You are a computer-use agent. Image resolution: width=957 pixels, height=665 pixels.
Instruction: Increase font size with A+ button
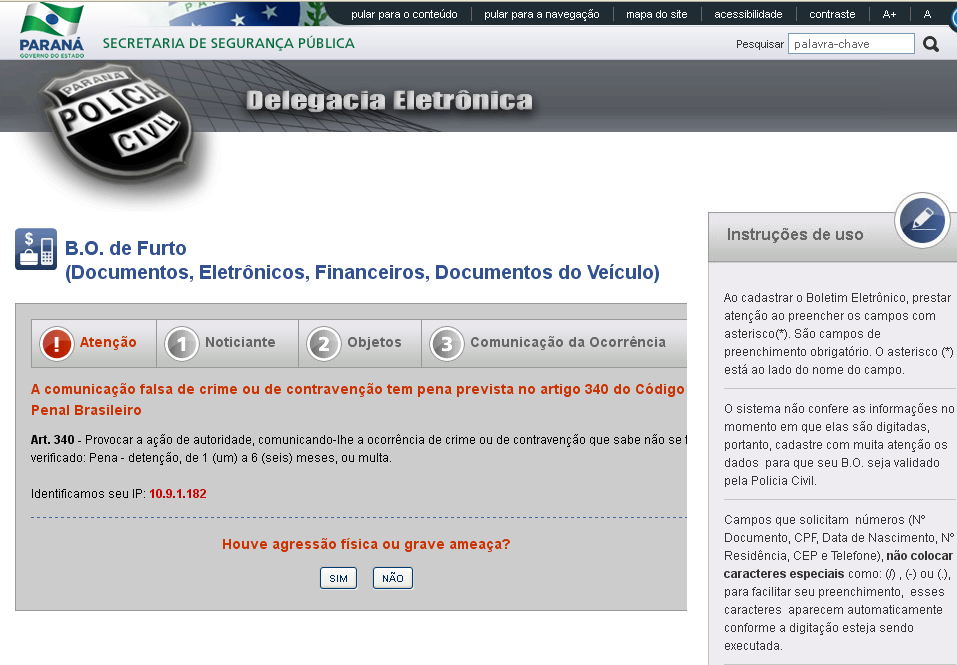coord(889,14)
